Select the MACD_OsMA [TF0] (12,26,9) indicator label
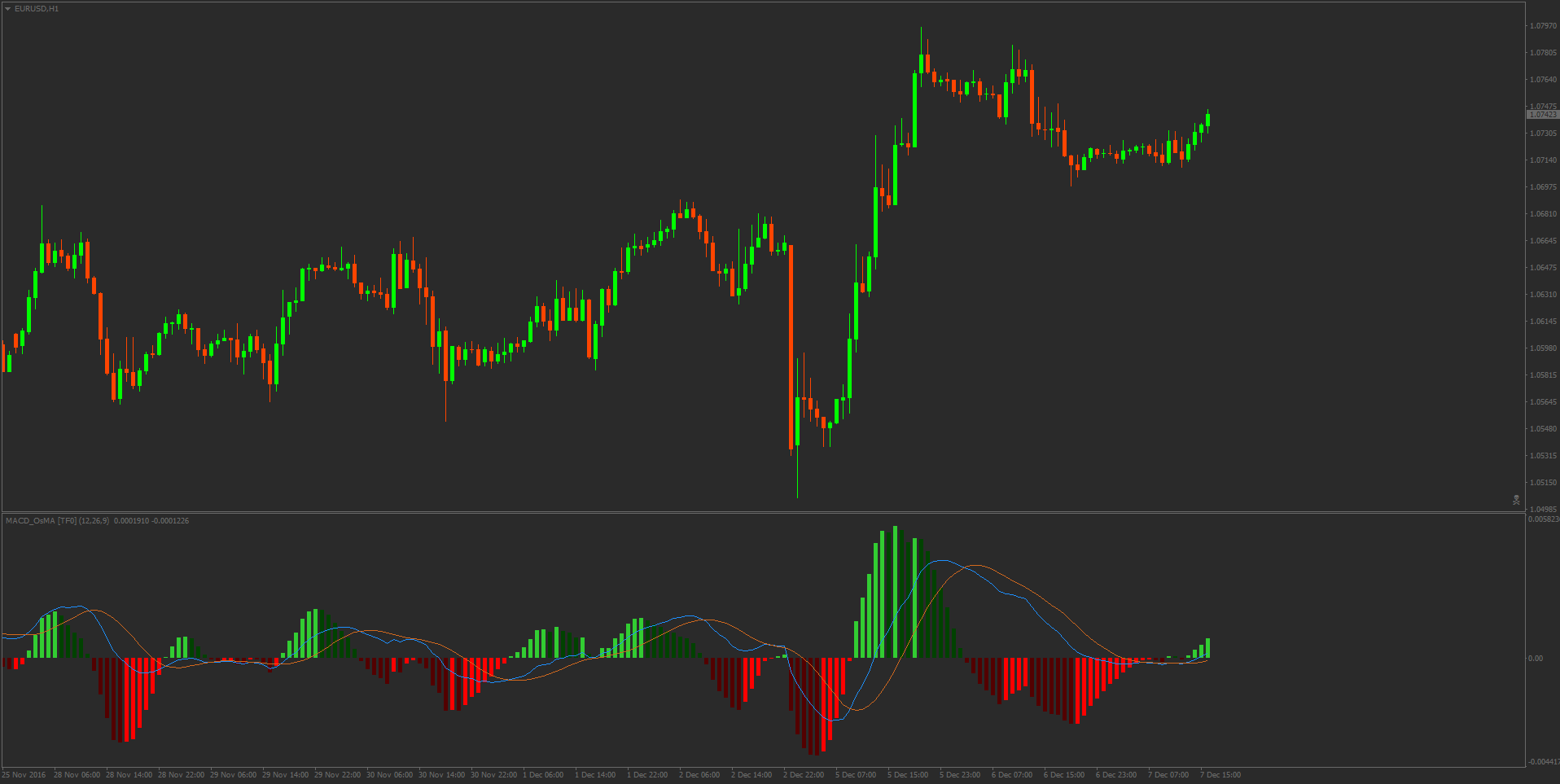This screenshot has width=1560, height=784. click(x=57, y=520)
